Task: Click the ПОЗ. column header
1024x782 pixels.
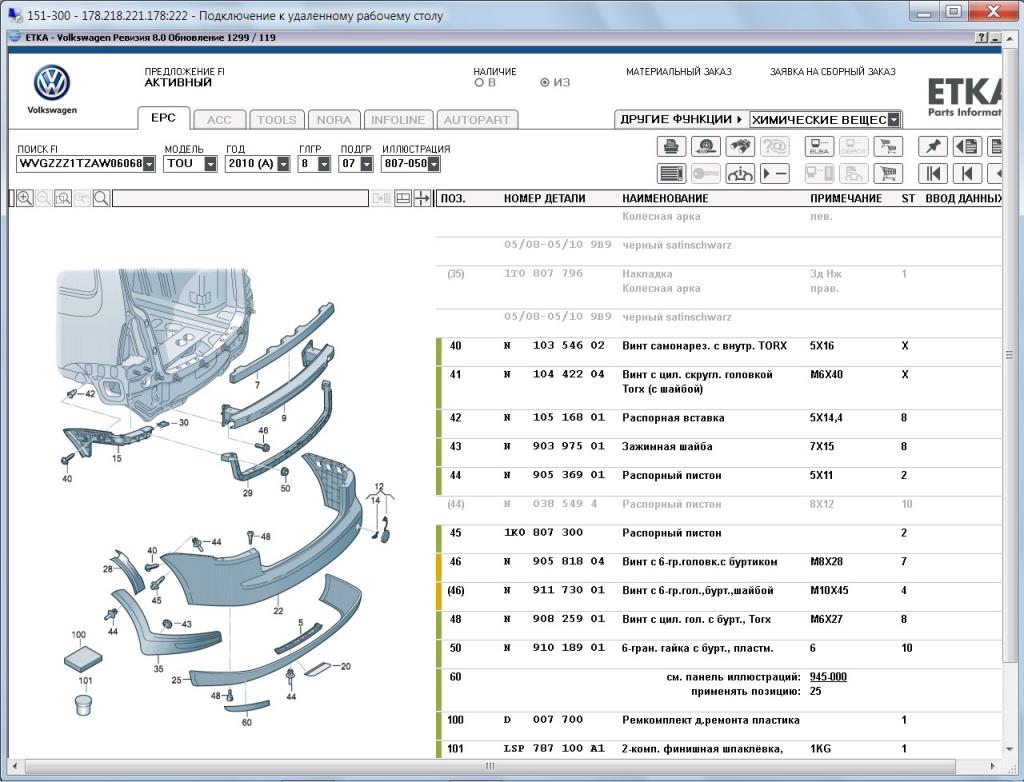Action: point(453,199)
